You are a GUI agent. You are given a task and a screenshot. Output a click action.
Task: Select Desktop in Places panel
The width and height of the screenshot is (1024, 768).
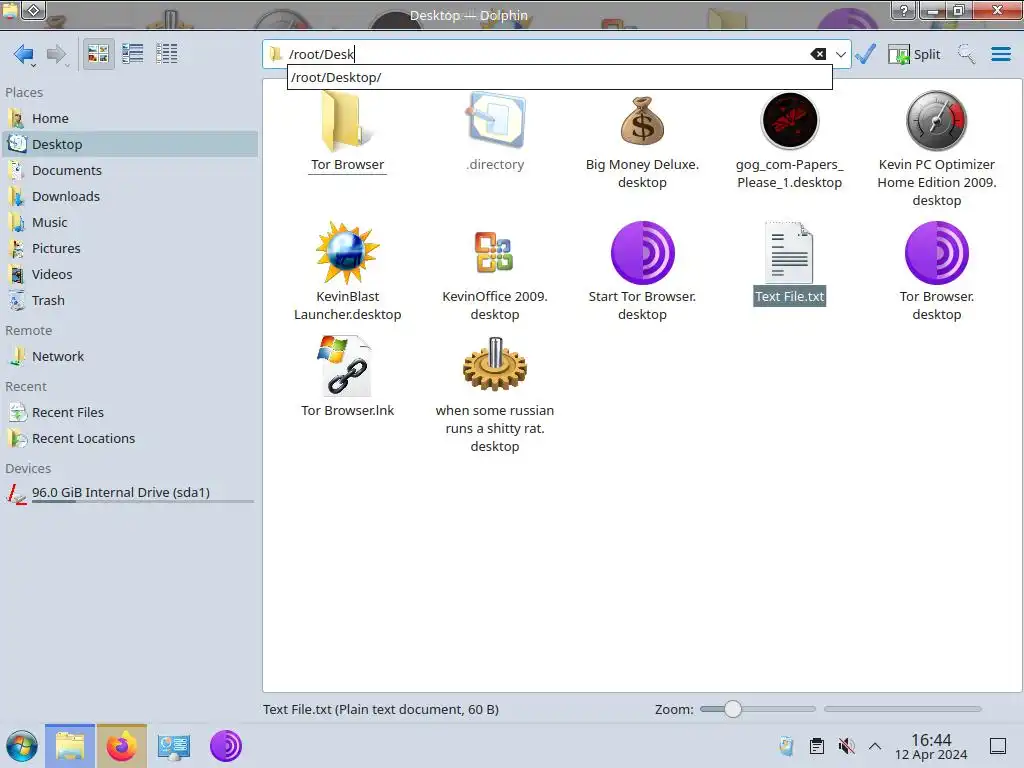point(130,144)
